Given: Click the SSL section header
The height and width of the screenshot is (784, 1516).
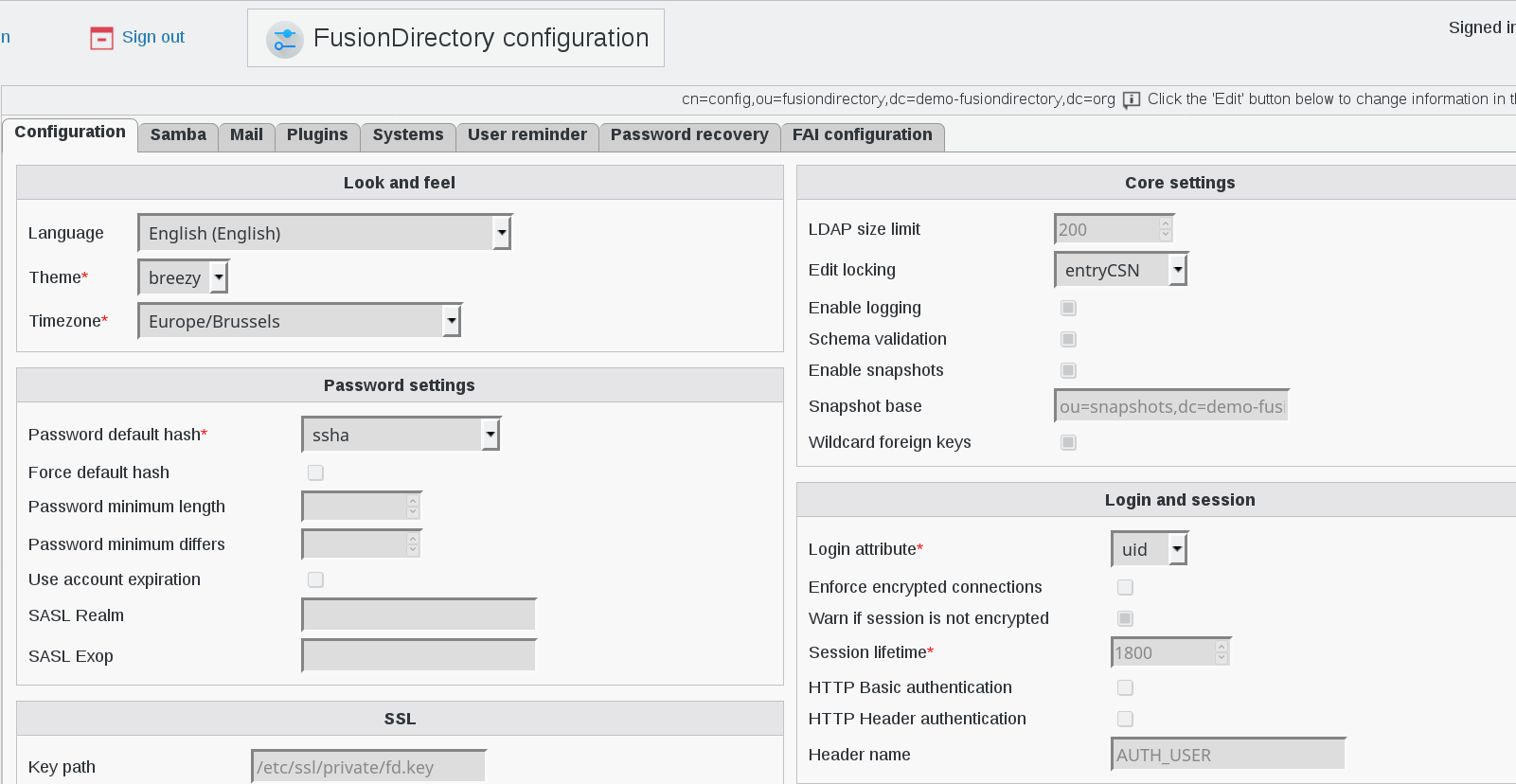Looking at the screenshot, I should [400, 719].
